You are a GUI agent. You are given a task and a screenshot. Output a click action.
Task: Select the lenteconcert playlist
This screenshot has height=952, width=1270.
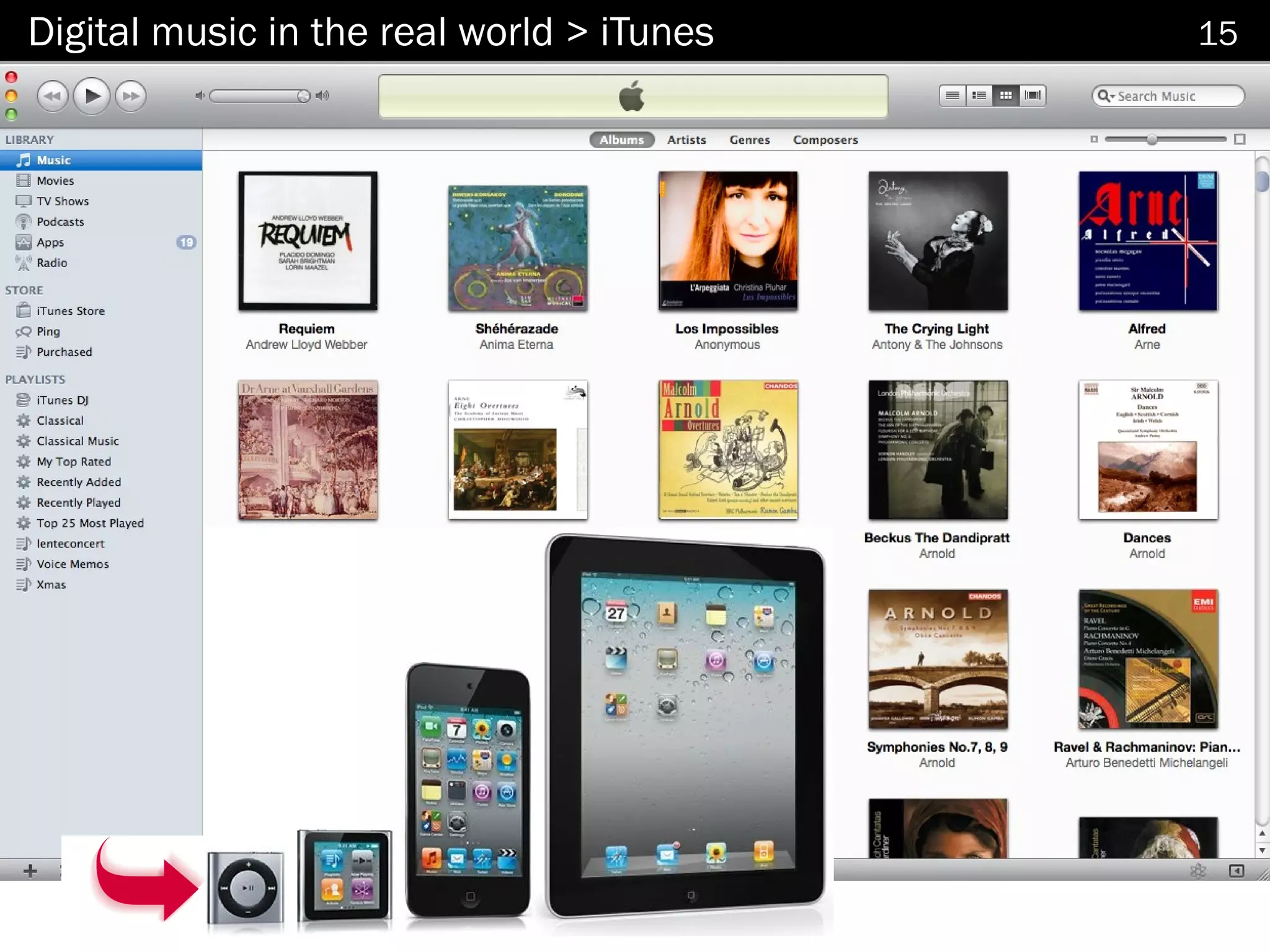(101, 543)
